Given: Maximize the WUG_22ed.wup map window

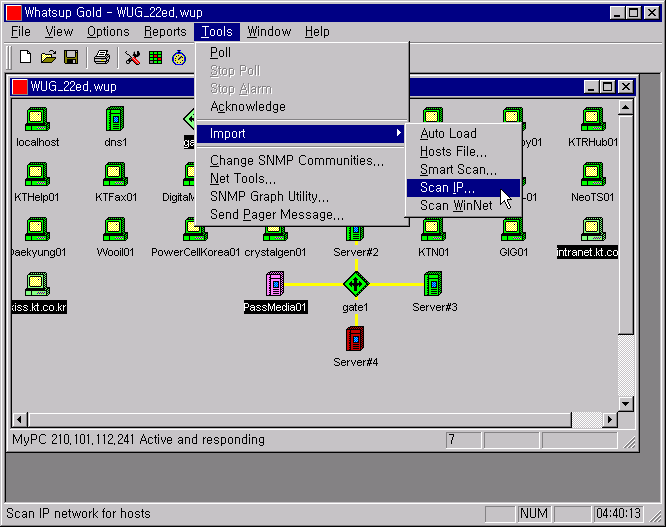Looking at the screenshot, I should click(x=607, y=87).
